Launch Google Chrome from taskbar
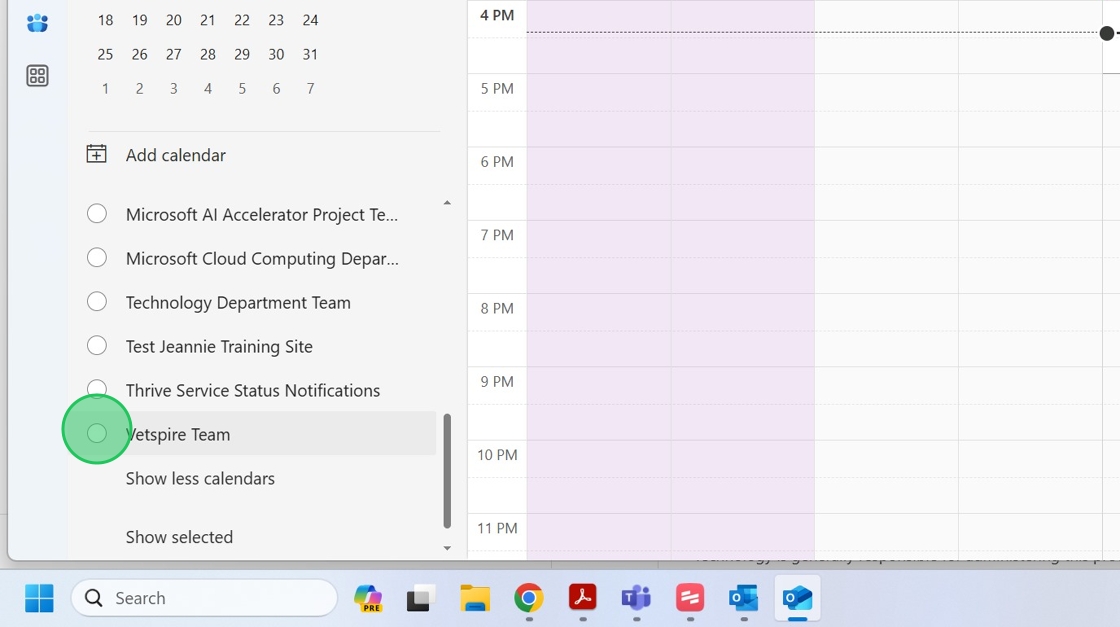 [529, 598]
